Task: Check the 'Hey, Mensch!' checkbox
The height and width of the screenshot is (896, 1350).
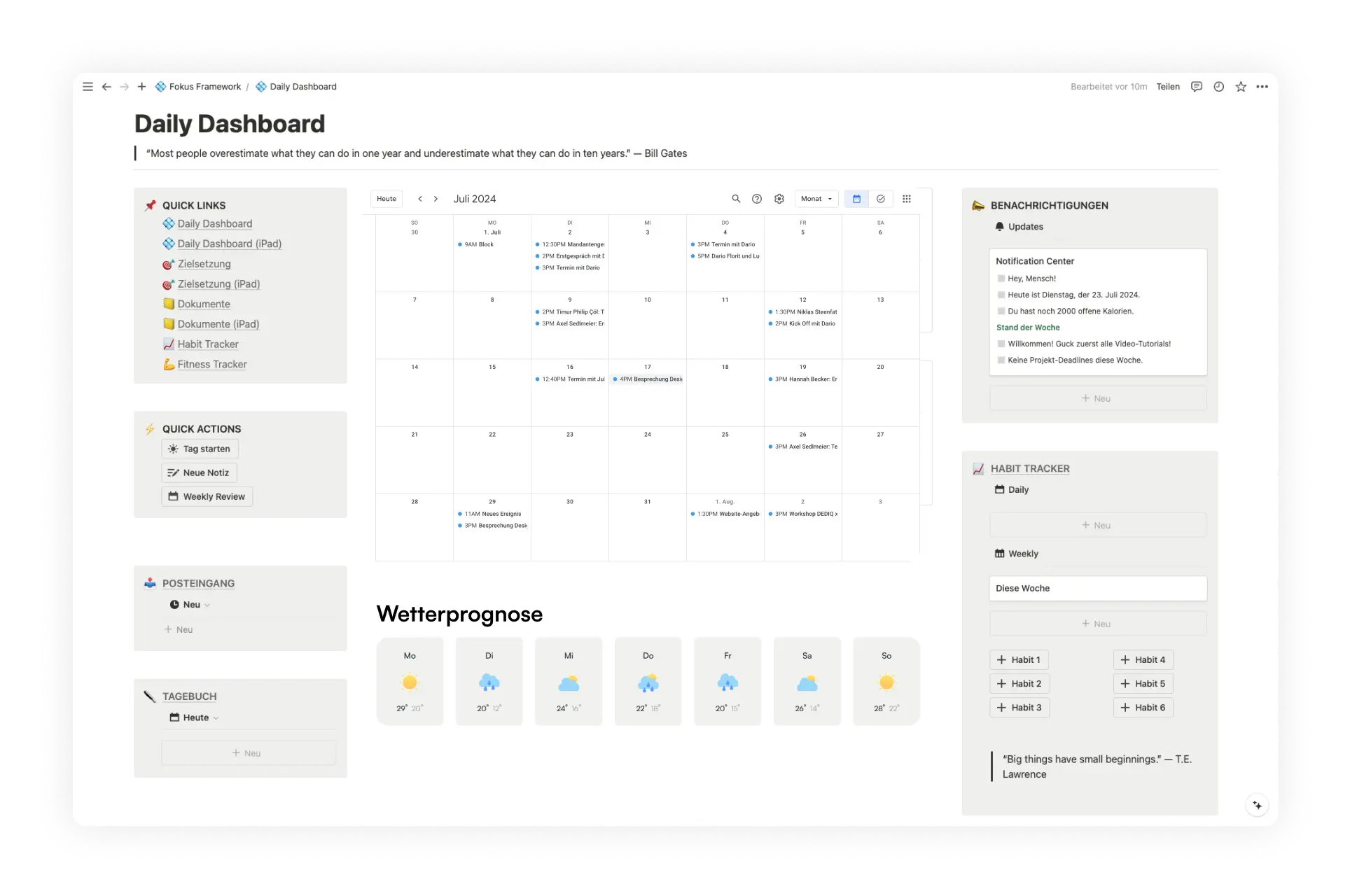Action: coord(1001,279)
